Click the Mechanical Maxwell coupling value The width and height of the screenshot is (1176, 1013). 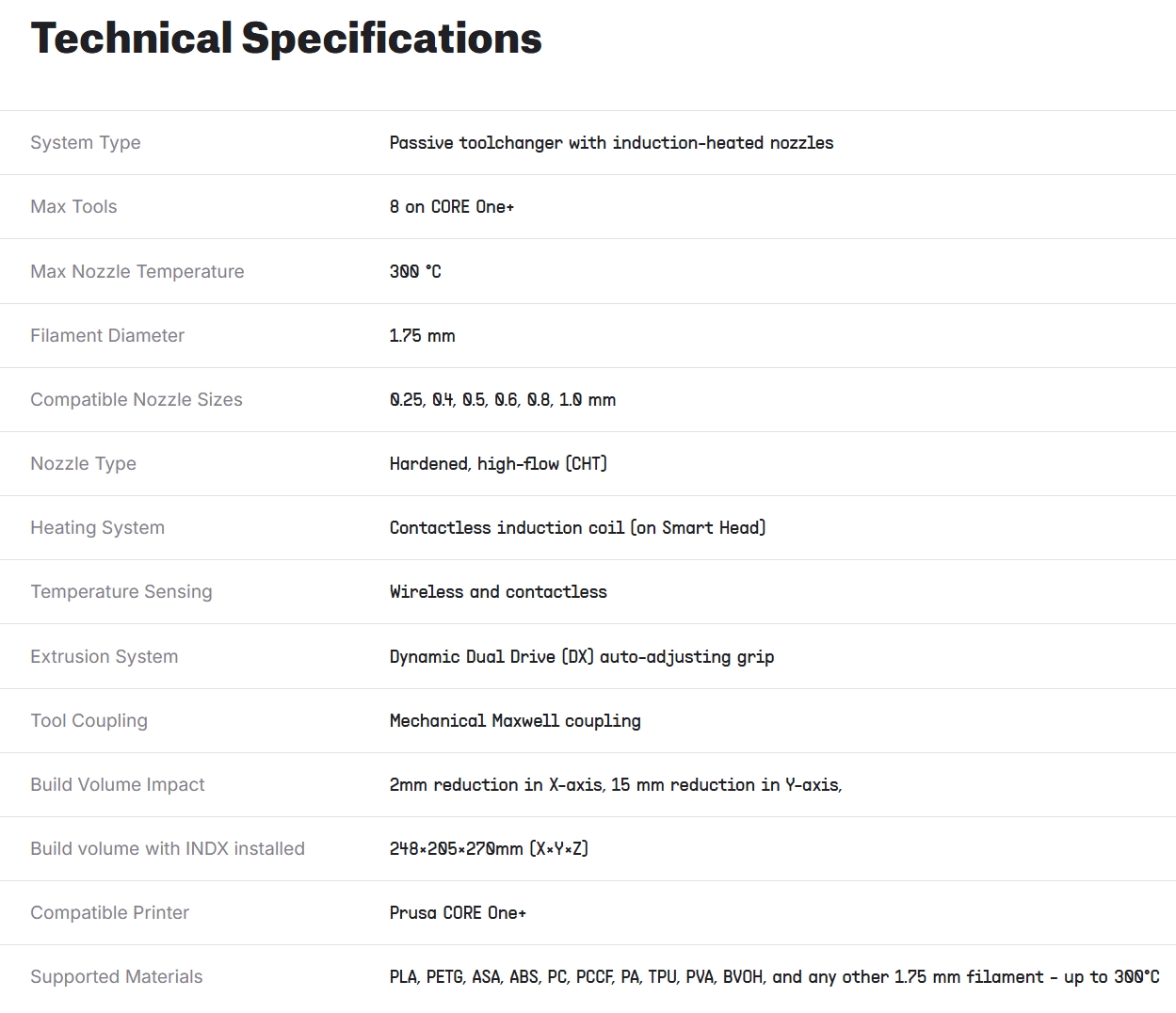pyautogui.click(x=515, y=721)
